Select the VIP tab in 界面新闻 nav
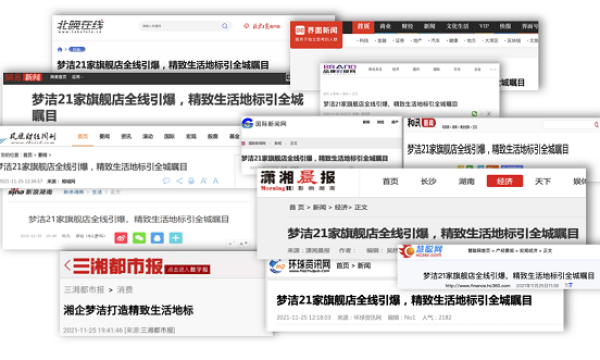Screen dimensions: 600x360 click(484, 26)
